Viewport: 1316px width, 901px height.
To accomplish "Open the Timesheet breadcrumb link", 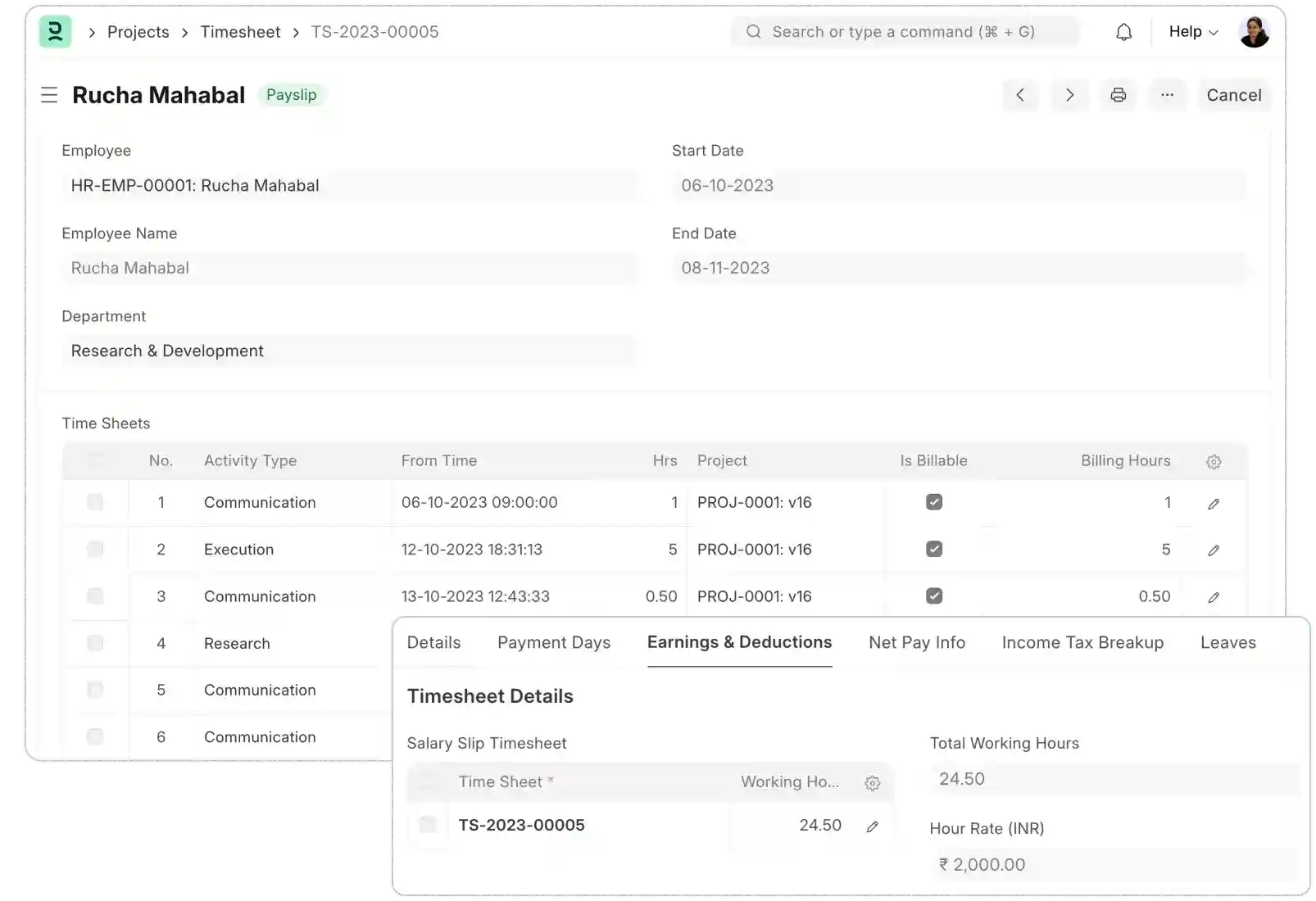I will pyautogui.click(x=240, y=32).
